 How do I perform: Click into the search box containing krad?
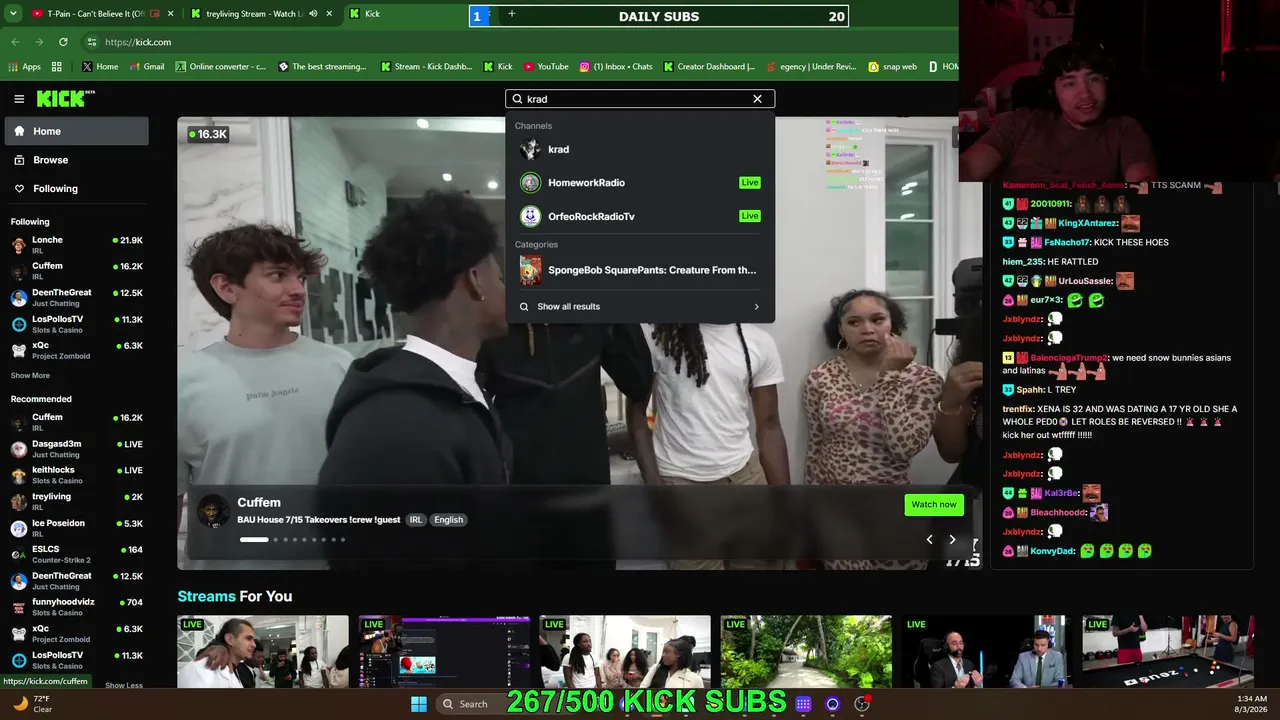tap(640, 99)
